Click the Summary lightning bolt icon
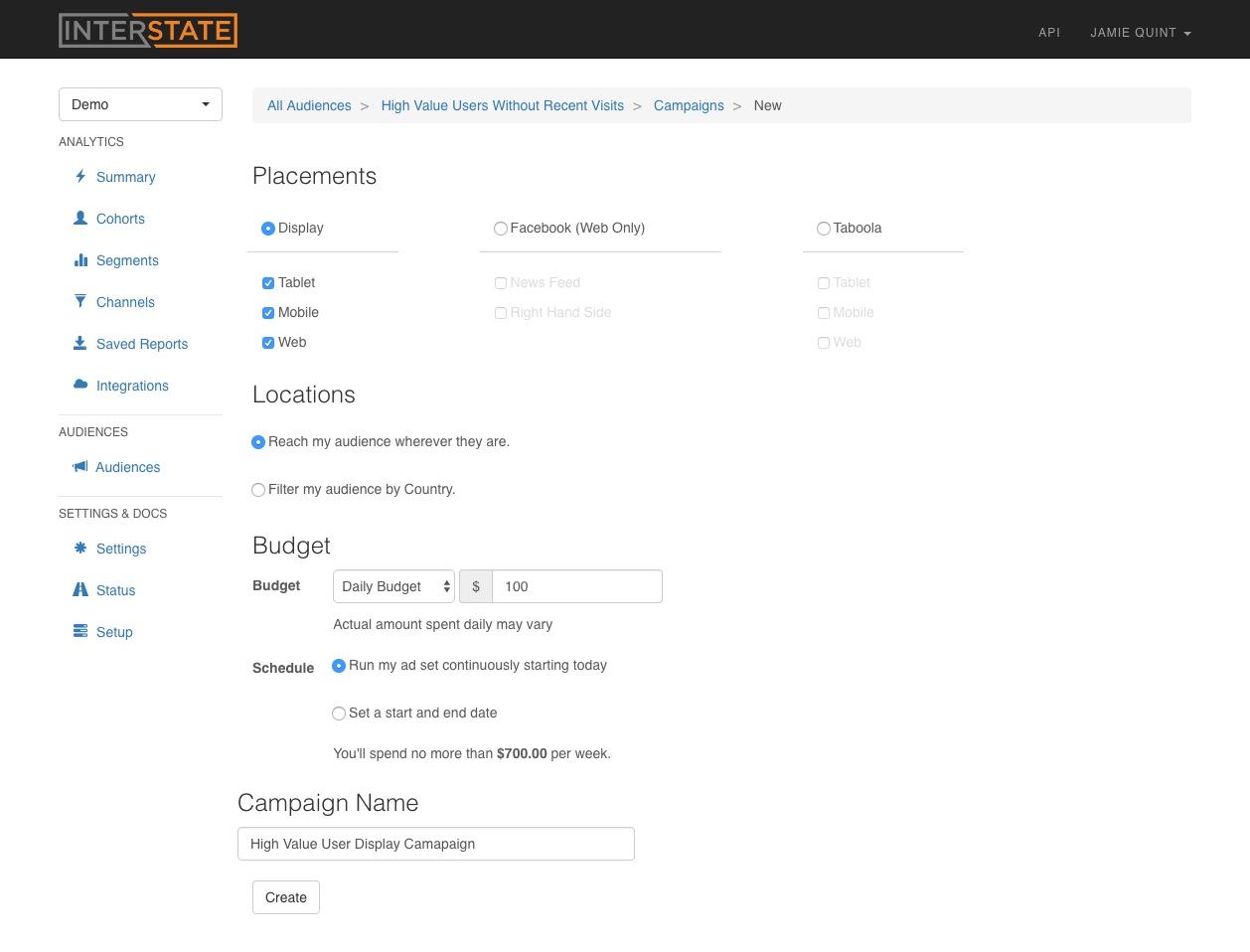 [80, 176]
